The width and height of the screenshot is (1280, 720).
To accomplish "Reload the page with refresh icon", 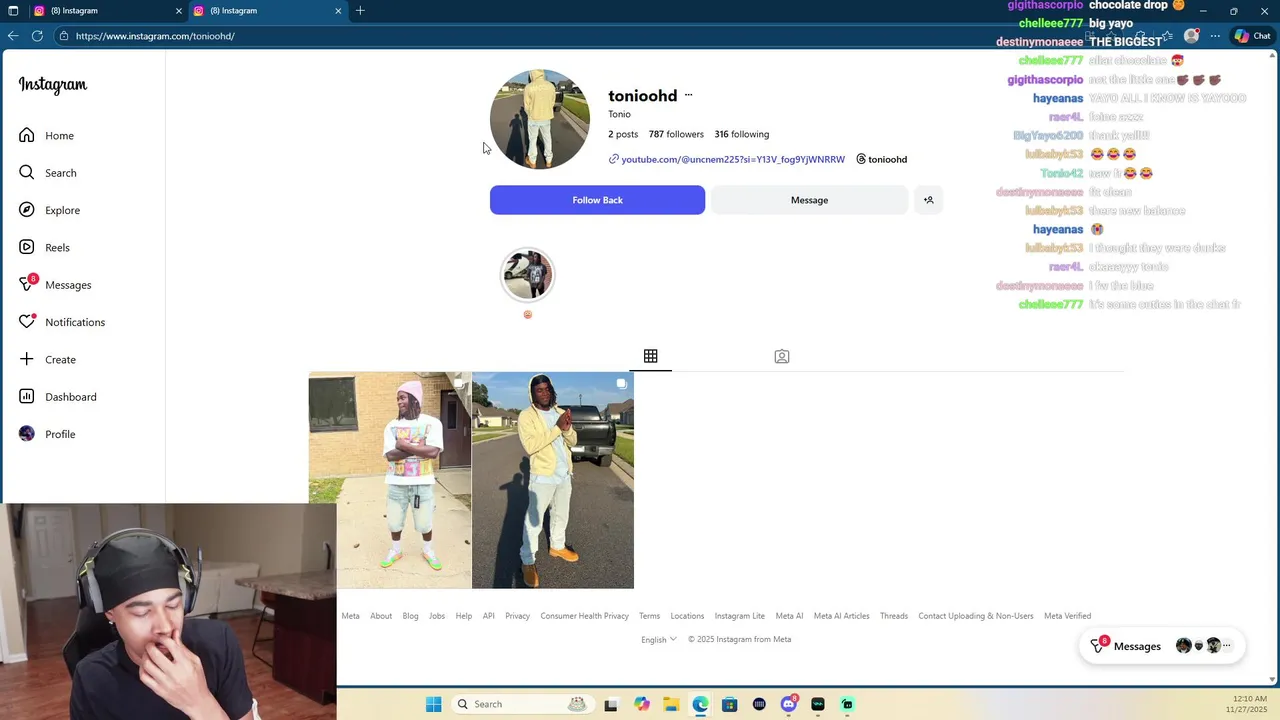I will tap(37, 36).
